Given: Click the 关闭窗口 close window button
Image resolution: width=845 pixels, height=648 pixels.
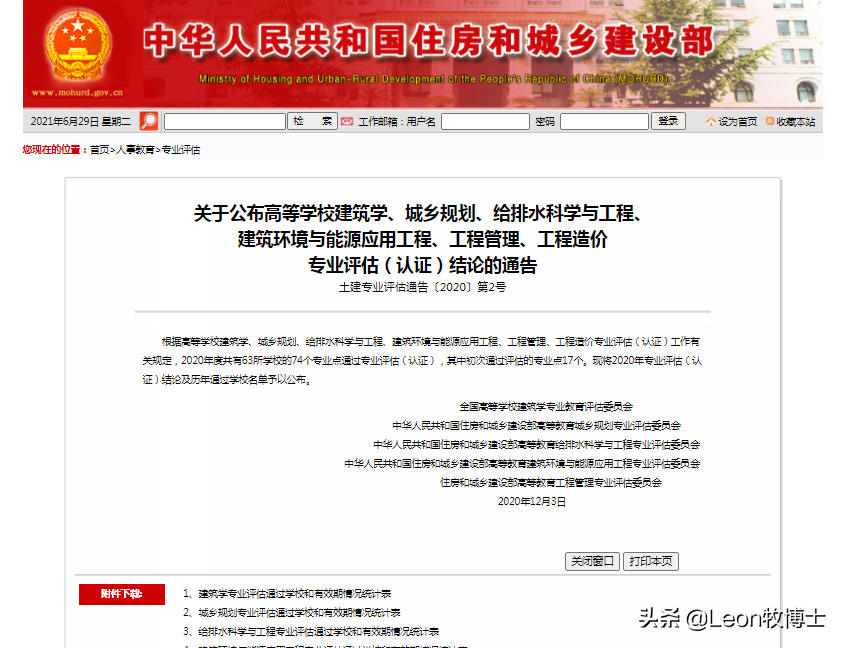Looking at the screenshot, I should (591, 561).
